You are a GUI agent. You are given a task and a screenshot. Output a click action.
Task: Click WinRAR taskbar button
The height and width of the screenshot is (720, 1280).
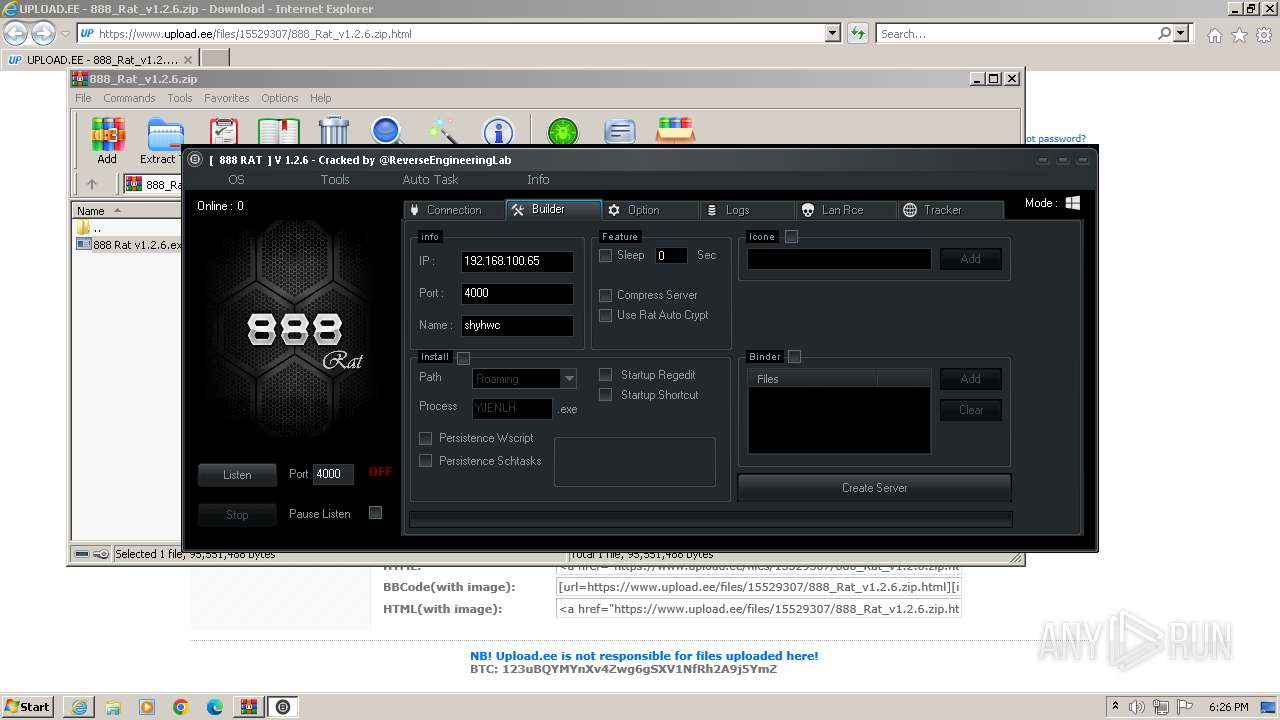point(249,707)
